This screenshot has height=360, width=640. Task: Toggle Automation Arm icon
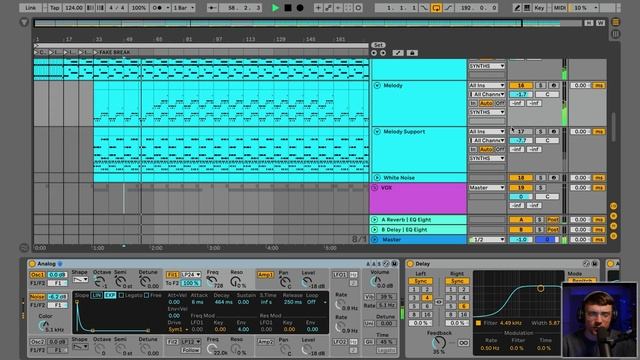click(328, 8)
